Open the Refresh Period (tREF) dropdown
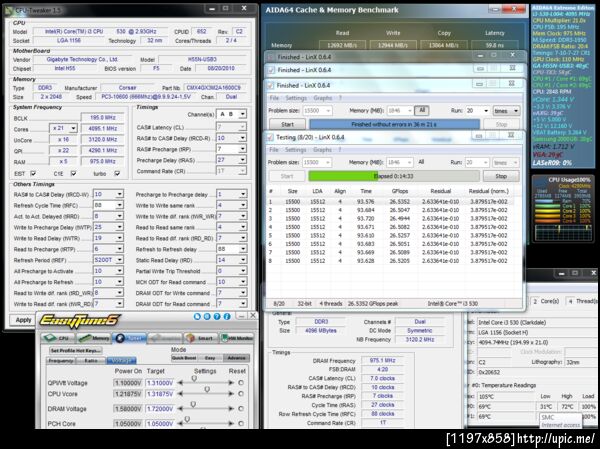The width and height of the screenshot is (600, 449). (119, 260)
